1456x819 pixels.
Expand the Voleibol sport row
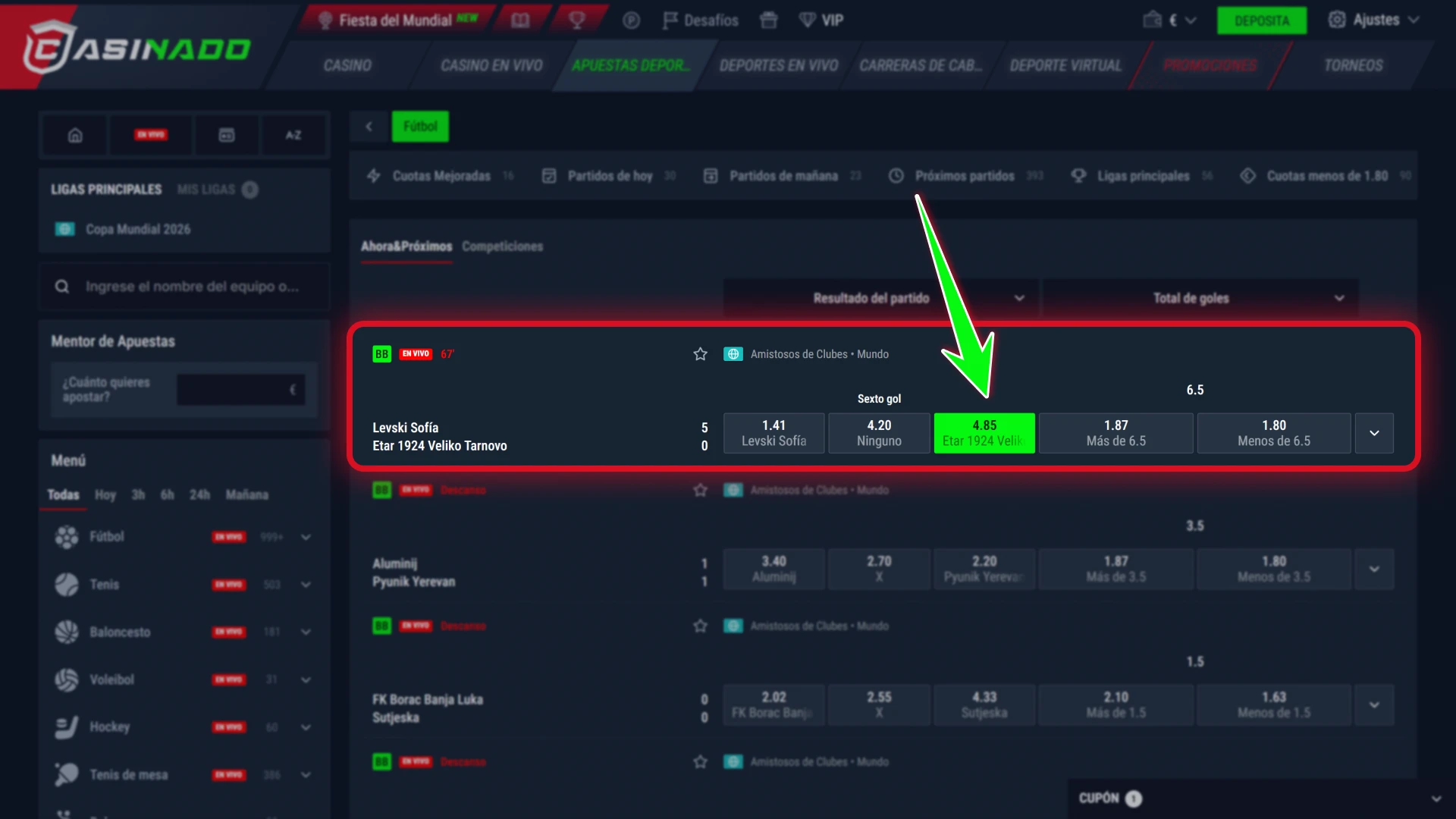pos(306,679)
